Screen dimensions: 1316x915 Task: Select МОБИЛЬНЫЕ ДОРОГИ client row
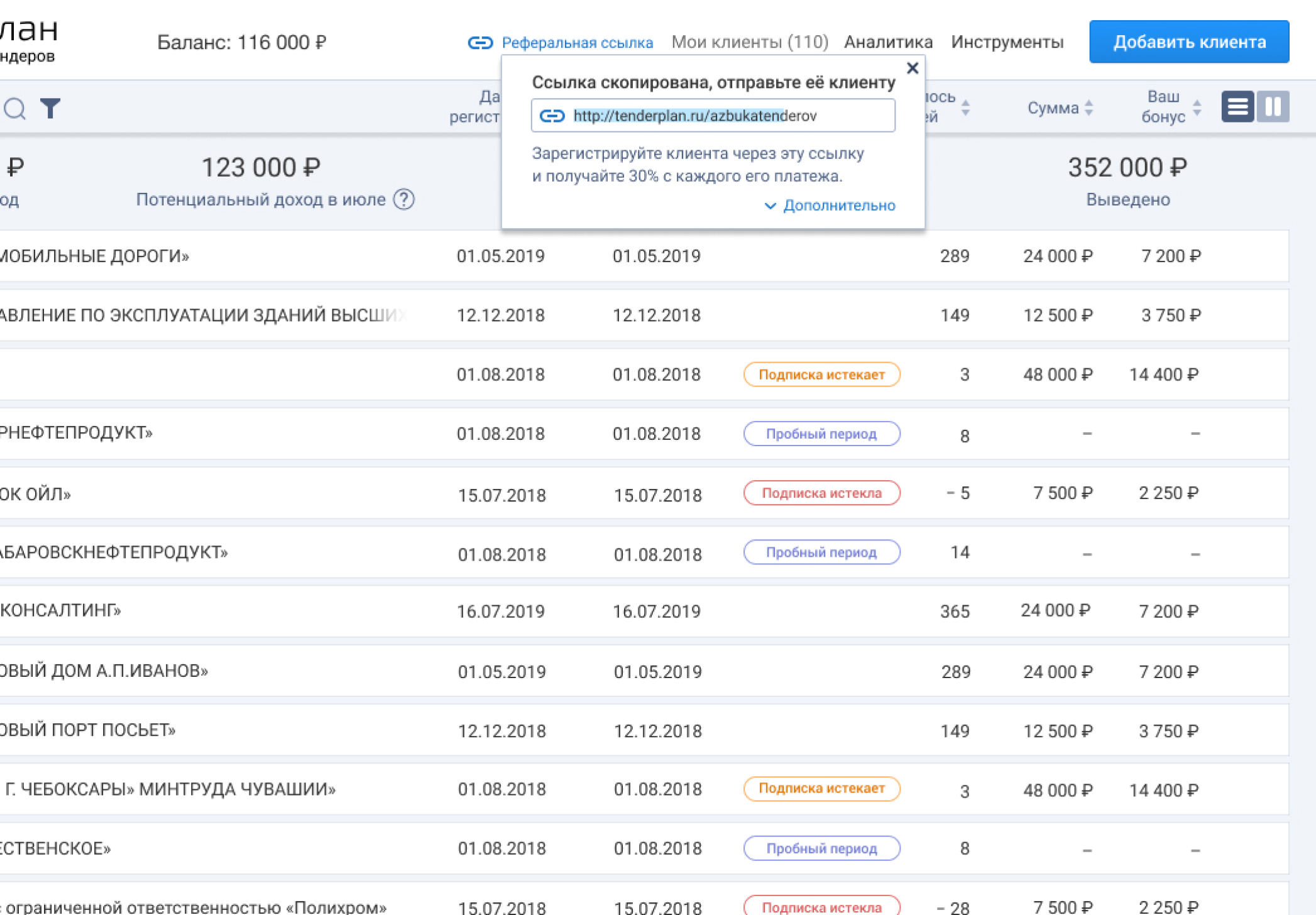(644, 256)
